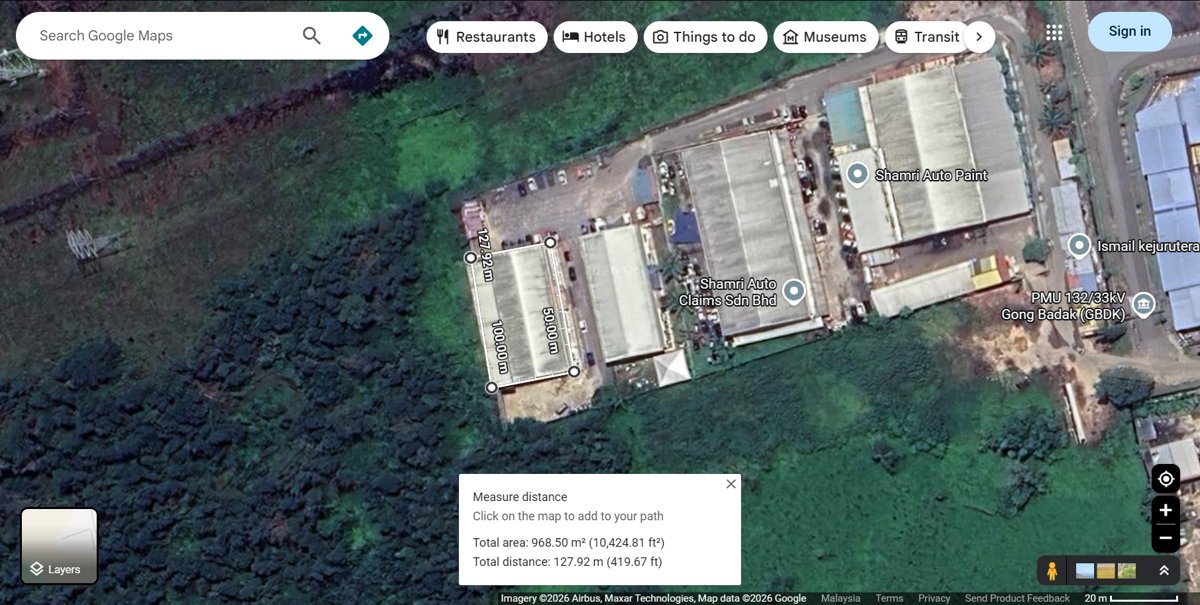
Task: Open the Layers map type switcher
Action: point(60,546)
